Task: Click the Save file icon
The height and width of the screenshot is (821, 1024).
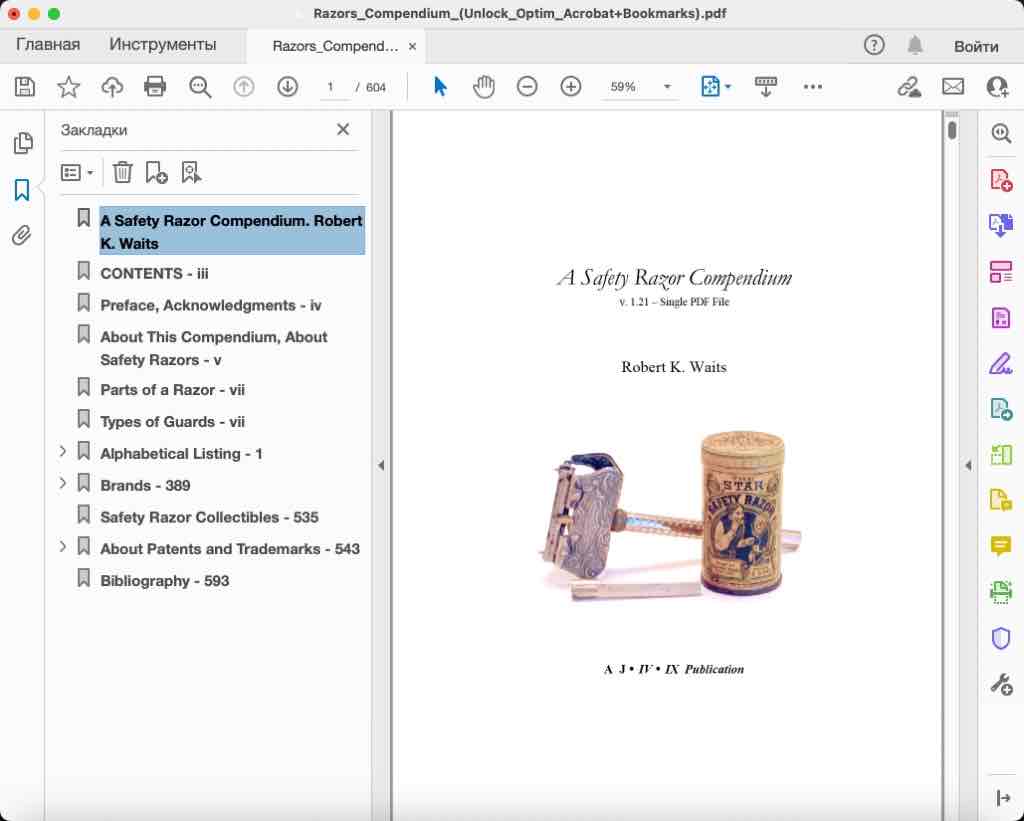Action: point(25,87)
